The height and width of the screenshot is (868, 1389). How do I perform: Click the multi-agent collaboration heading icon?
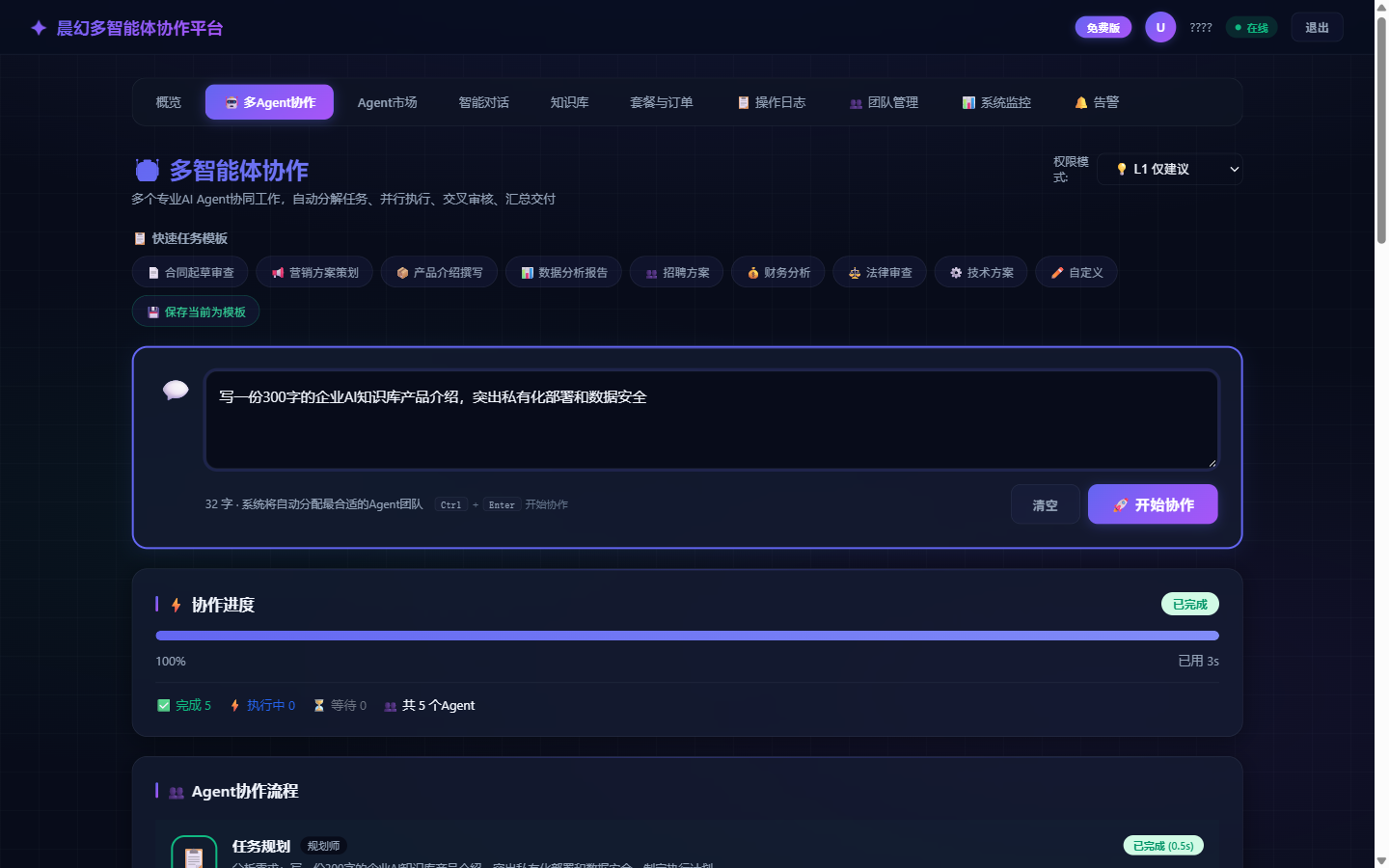point(147,171)
